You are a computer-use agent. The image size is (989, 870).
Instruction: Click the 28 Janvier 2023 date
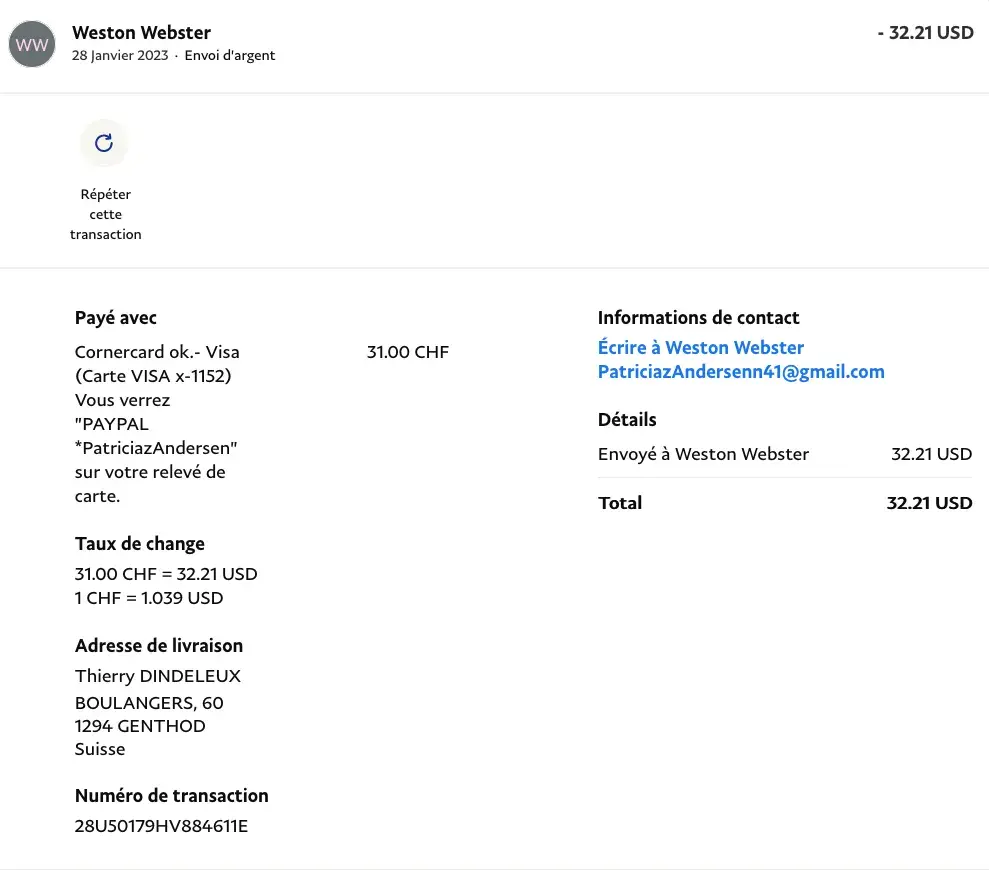[x=120, y=56]
